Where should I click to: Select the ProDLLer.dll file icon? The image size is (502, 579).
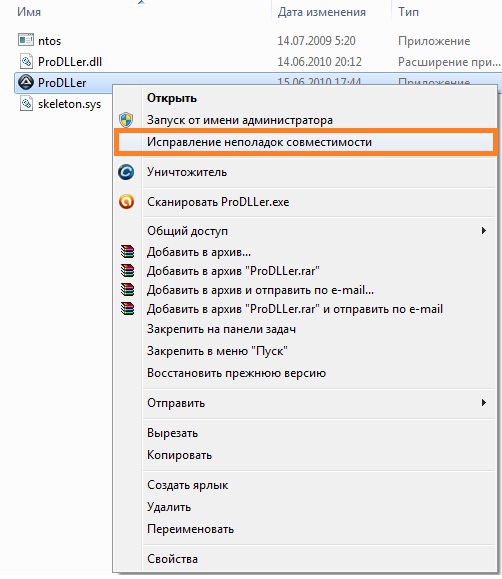26,61
